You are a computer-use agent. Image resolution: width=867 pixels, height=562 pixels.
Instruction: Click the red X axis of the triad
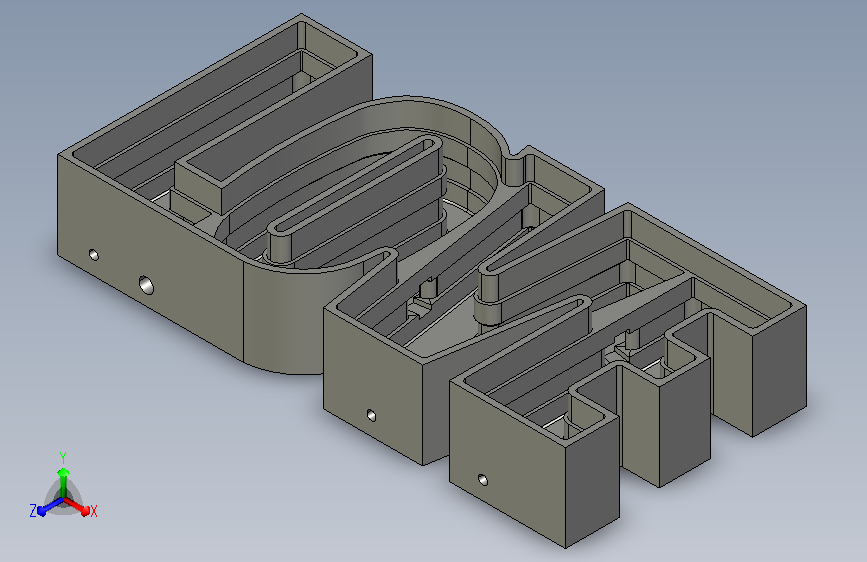point(79,507)
